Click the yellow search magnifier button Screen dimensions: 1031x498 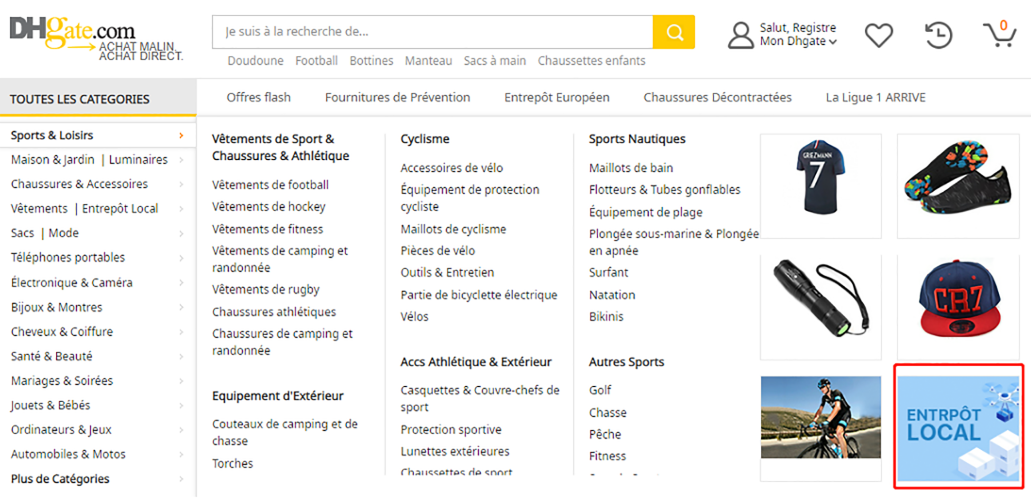673,32
